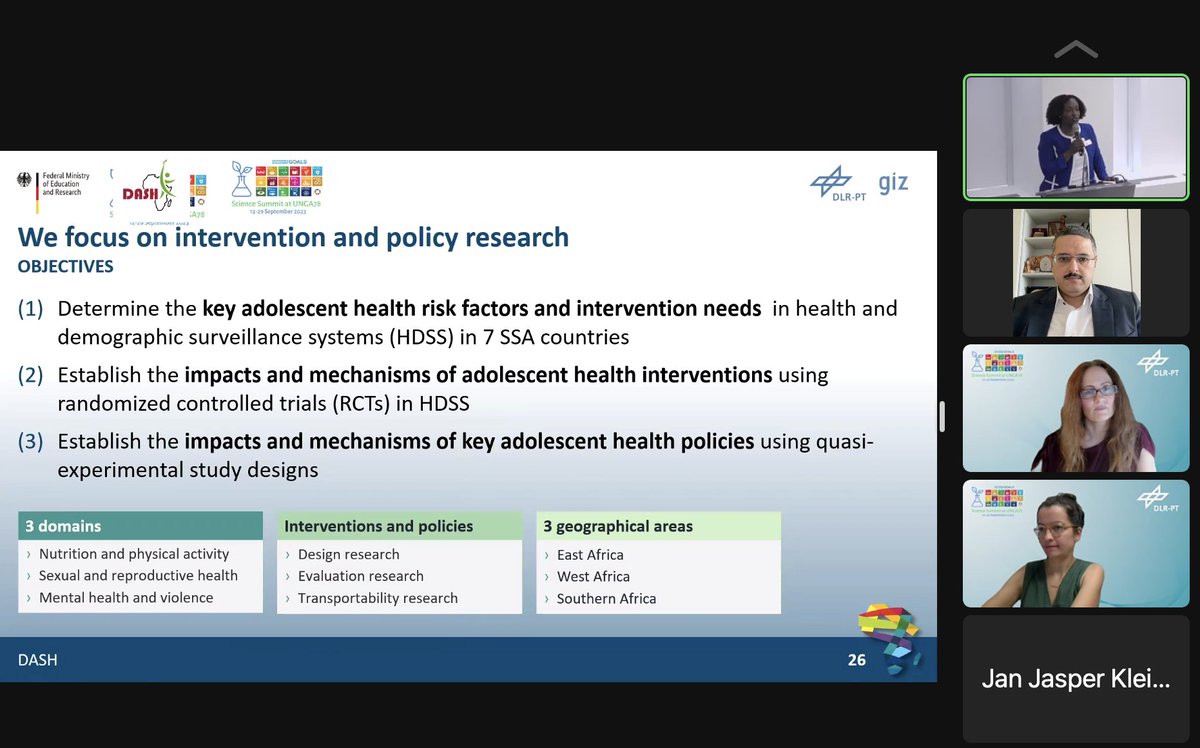Click the 'DASH' footer label
Viewport: 1200px width, 748px height.
(37, 660)
